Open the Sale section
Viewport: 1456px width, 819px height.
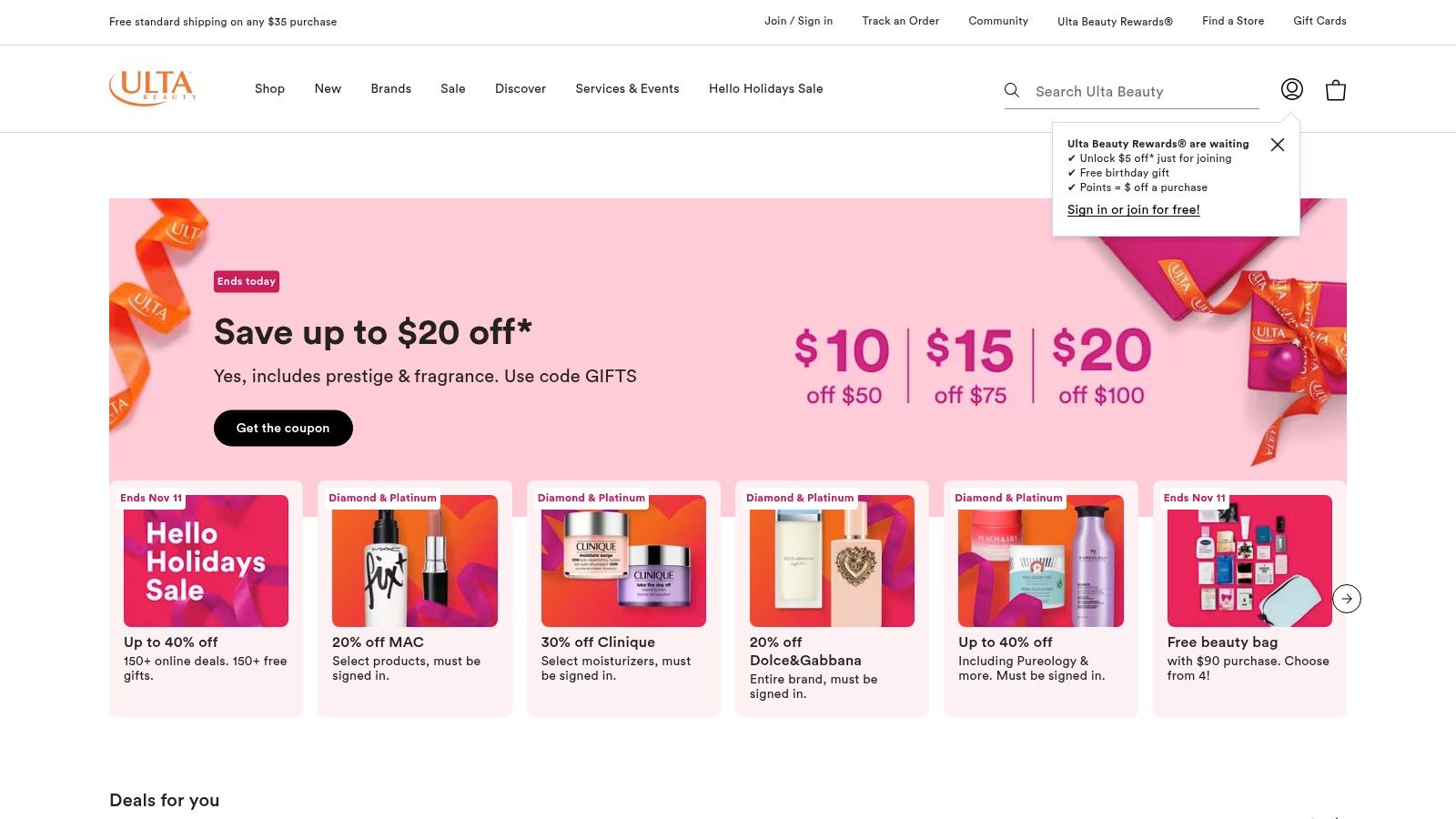452,88
